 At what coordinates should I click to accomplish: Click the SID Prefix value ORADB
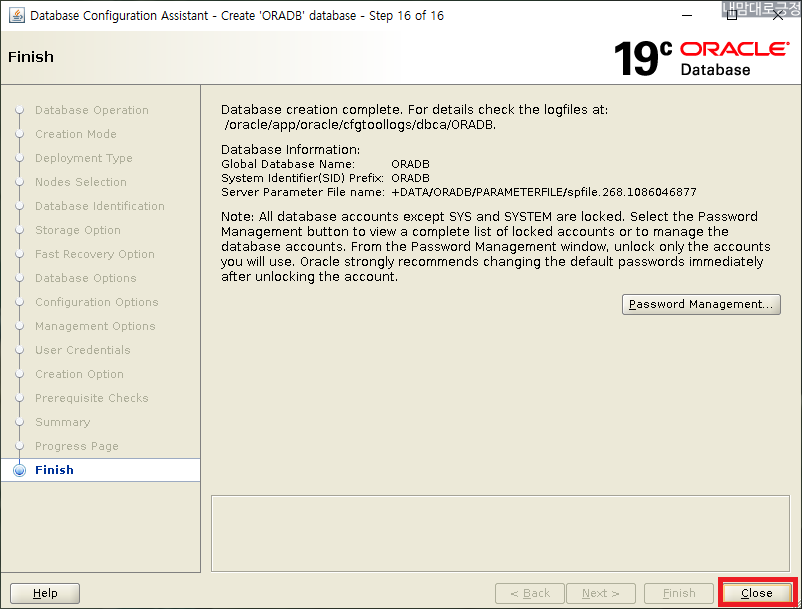410,178
